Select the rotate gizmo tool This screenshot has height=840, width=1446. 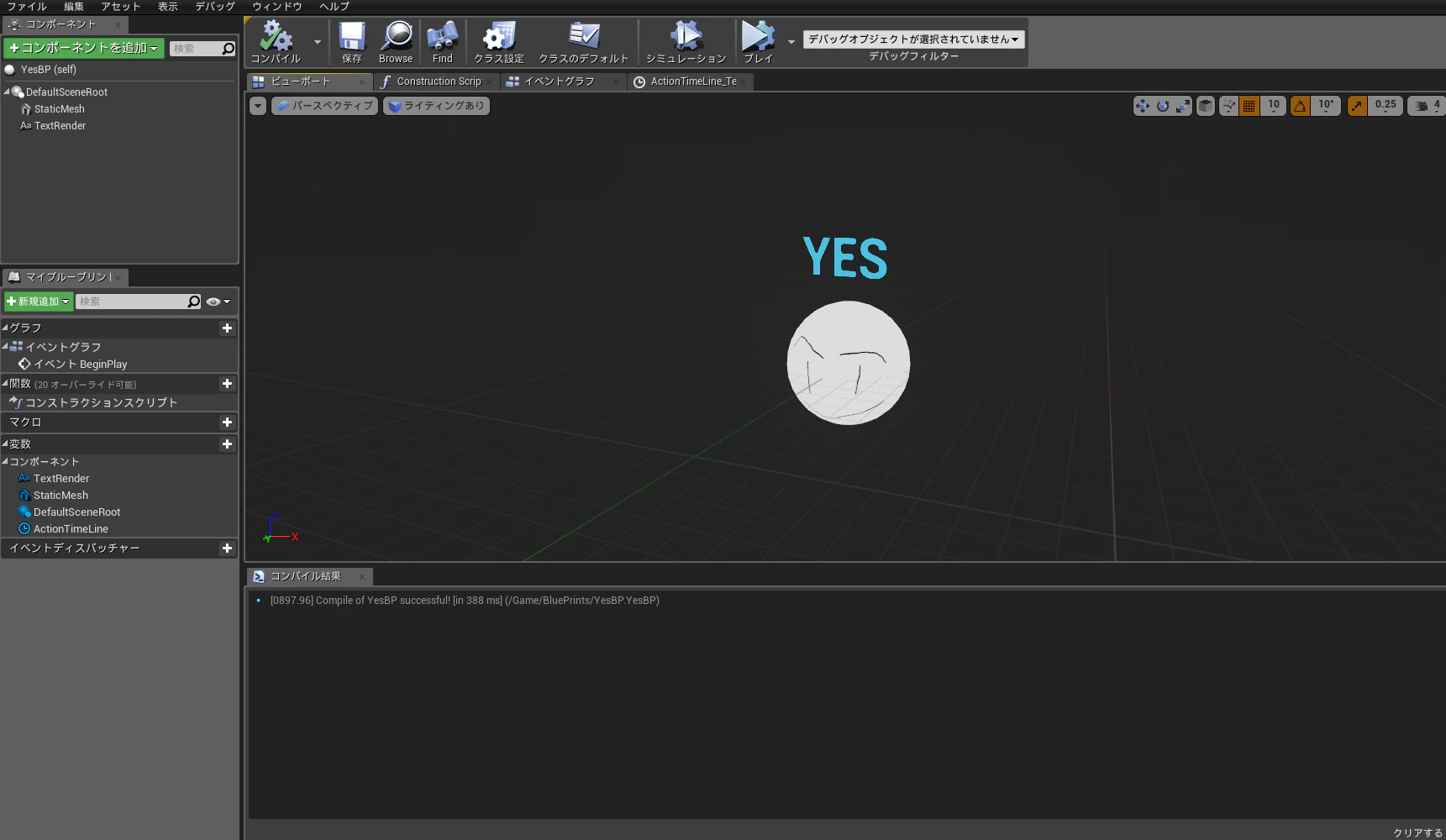pos(1163,106)
